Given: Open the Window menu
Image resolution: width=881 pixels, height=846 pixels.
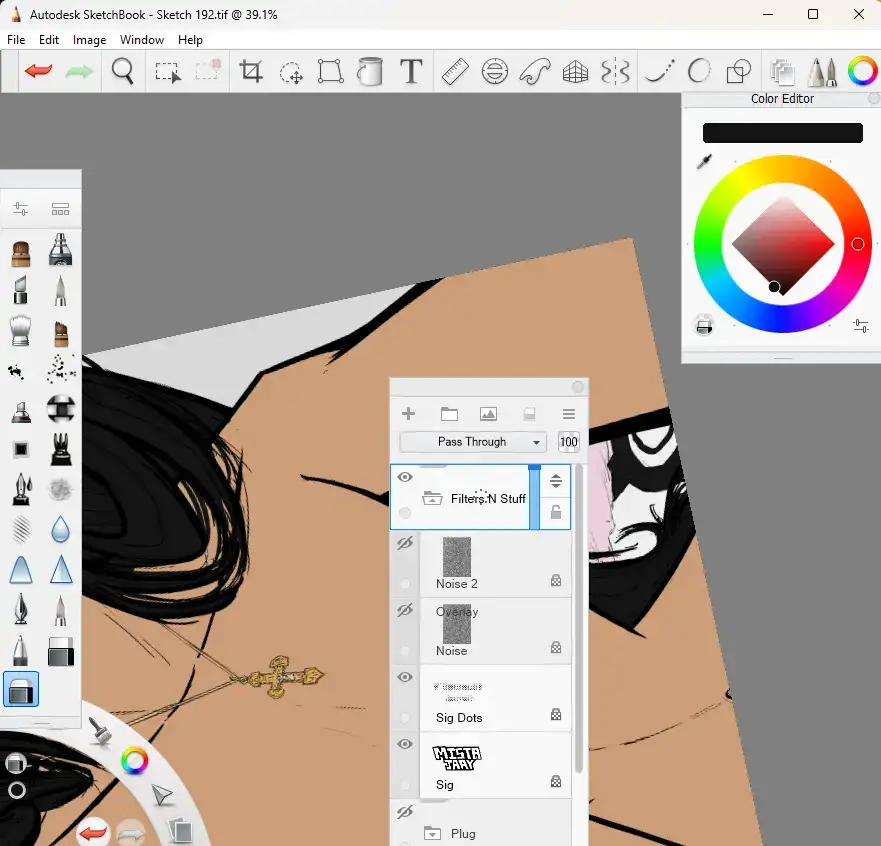Looking at the screenshot, I should tap(142, 40).
